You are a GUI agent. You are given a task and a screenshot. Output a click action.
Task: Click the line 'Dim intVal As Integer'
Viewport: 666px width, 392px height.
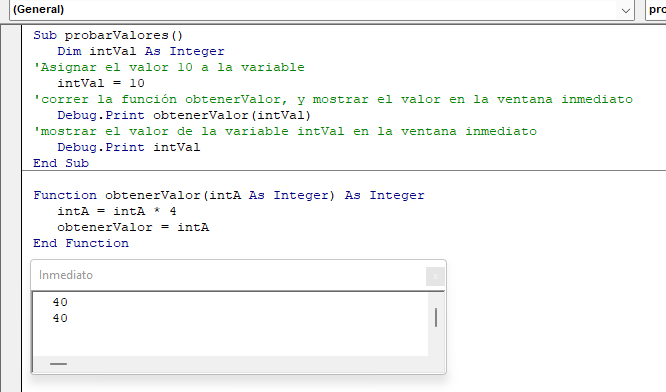141,51
